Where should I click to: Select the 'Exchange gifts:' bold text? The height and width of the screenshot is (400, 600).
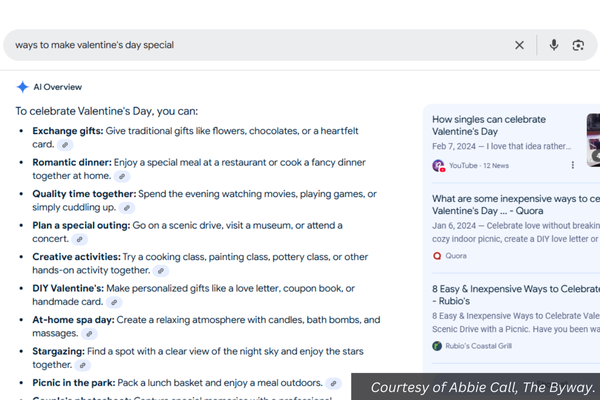[x=68, y=131]
